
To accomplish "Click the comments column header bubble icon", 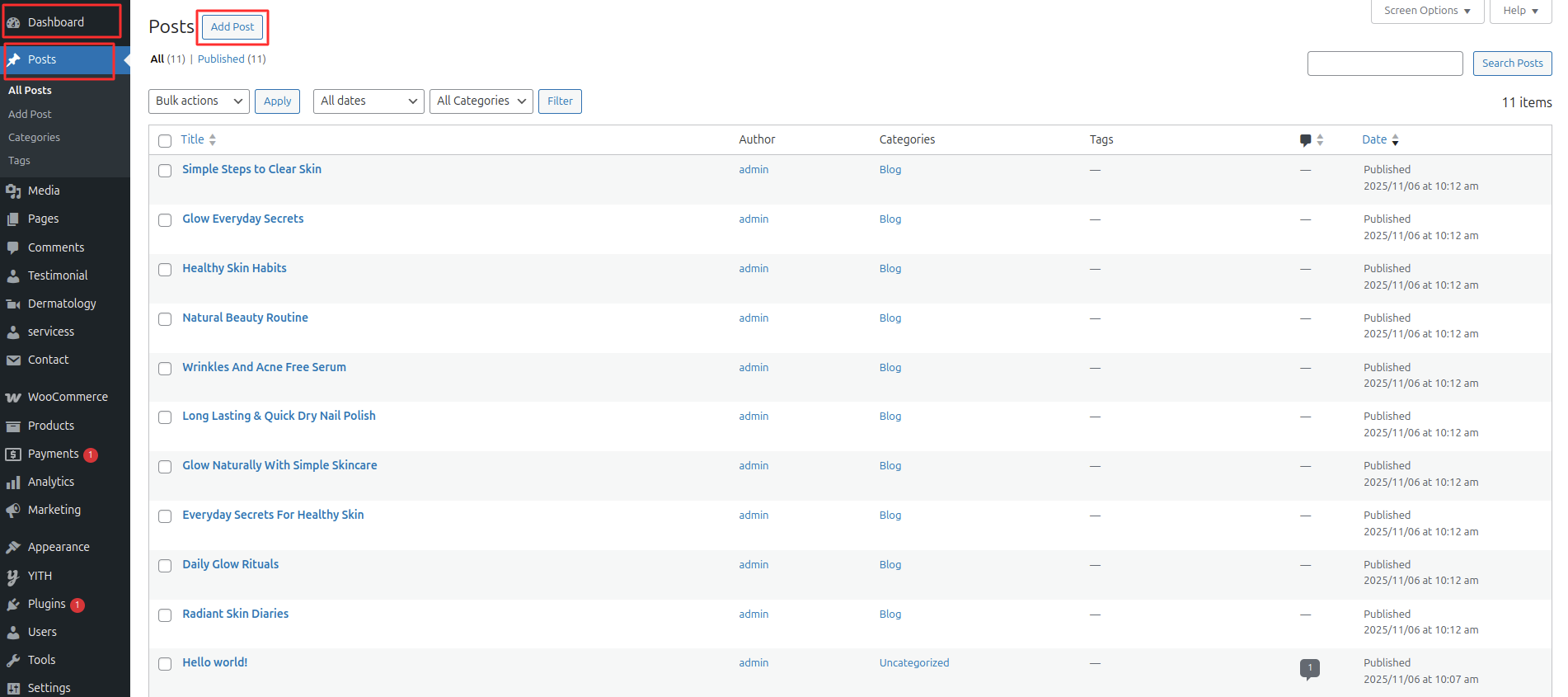I will 1305,140.
